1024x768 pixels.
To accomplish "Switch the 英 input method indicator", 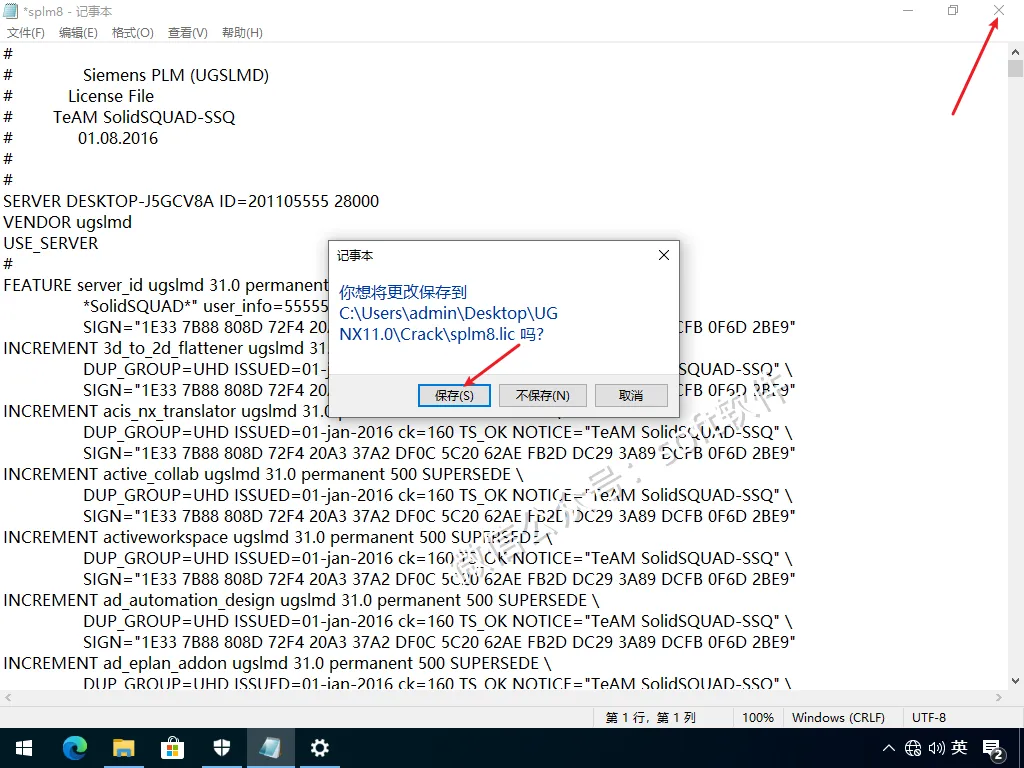I will 959,748.
